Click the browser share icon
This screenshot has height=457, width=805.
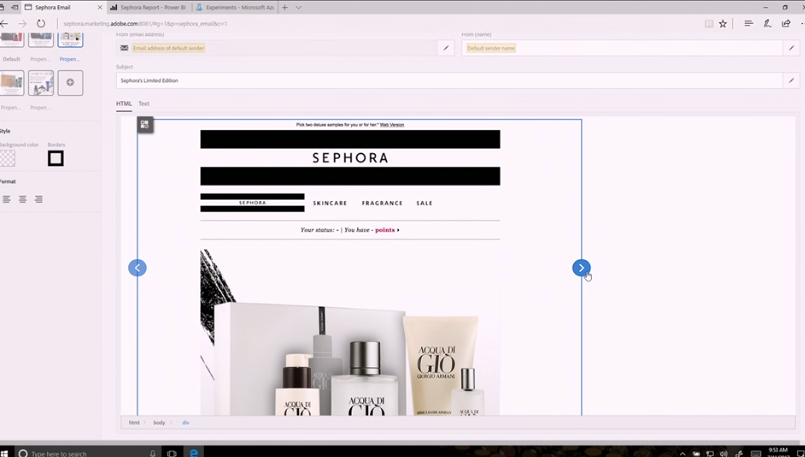[x=786, y=24]
